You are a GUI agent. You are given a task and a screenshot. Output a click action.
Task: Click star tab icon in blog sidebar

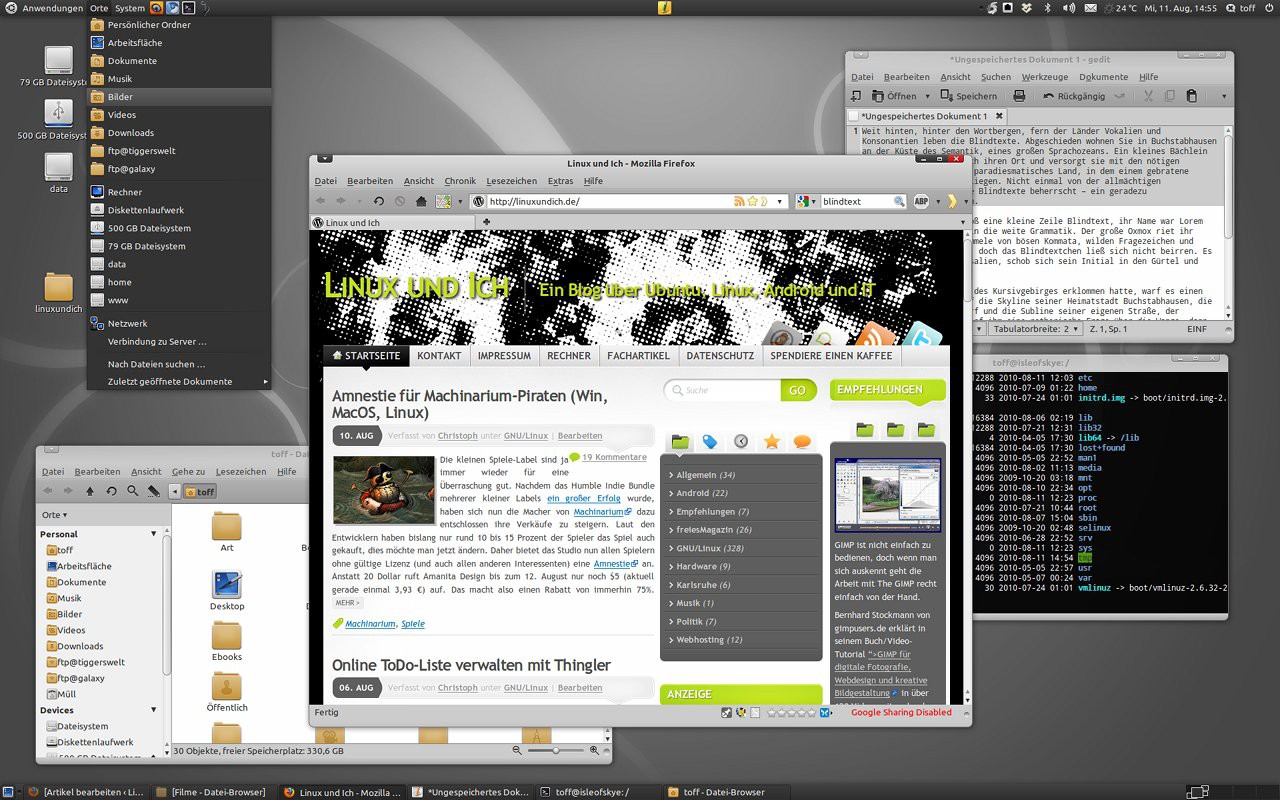[771, 441]
